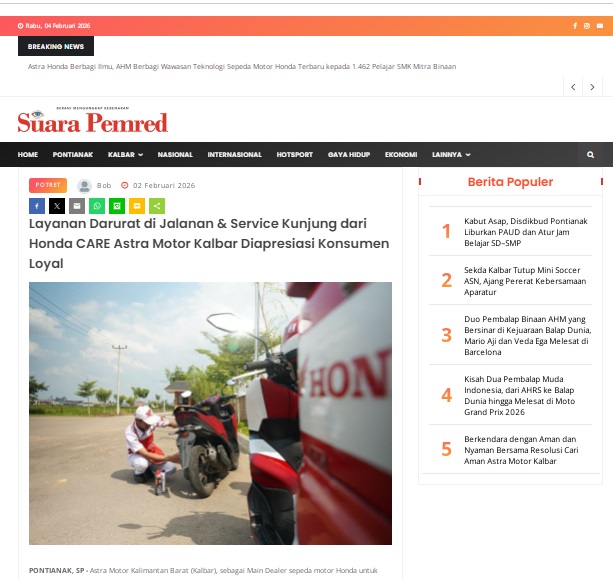The image size is (613, 579).
Task: Click the POTRET category badge
Action: pyautogui.click(x=48, y=185)
